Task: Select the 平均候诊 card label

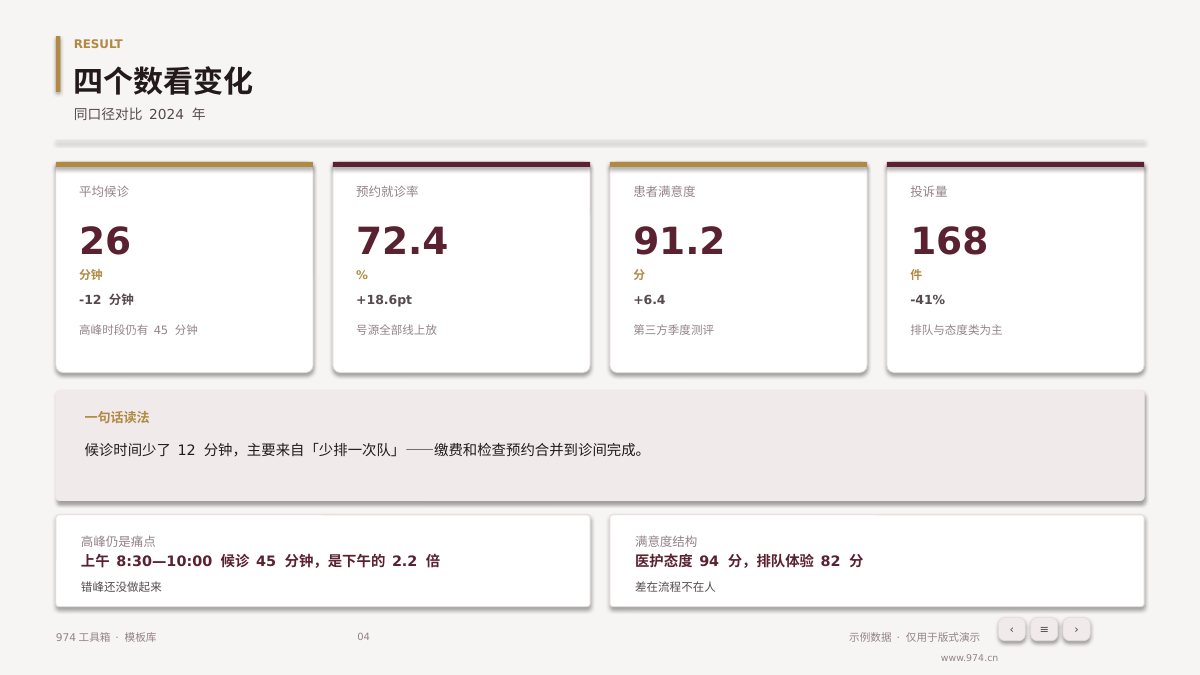Action: click(104, 191)
